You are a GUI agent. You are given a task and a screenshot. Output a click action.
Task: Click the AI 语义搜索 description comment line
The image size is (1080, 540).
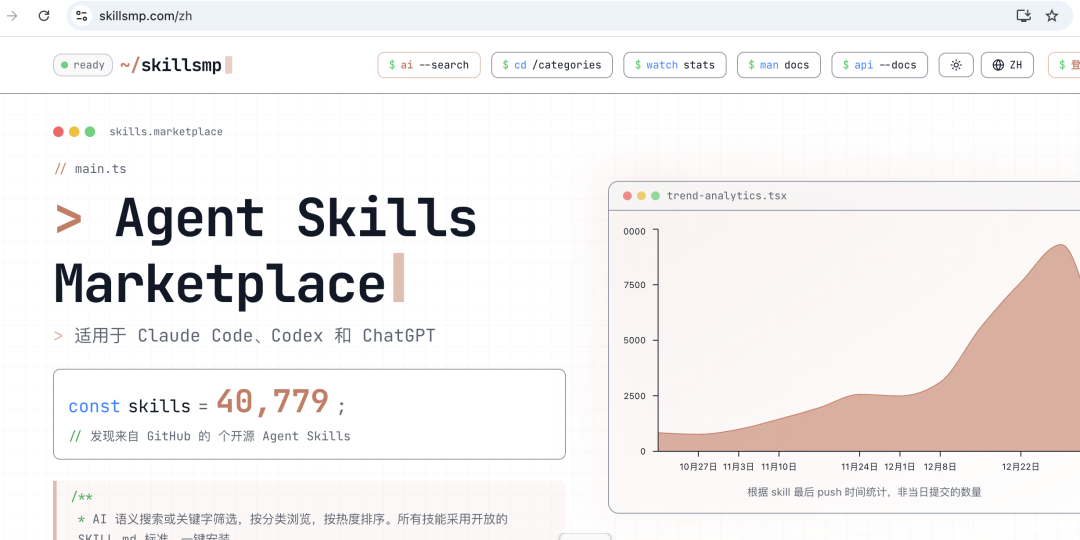coord(293,519)
